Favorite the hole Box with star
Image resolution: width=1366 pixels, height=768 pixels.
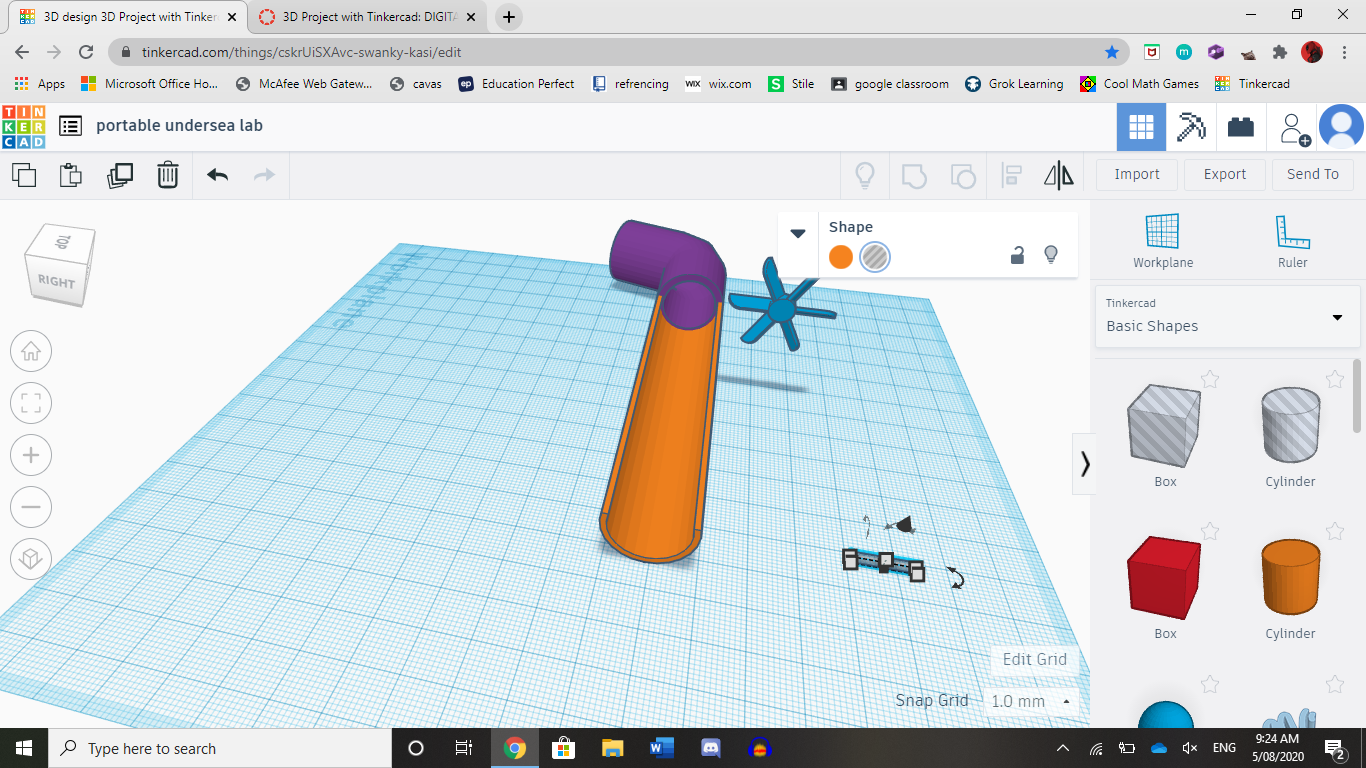pos(1210,379)
